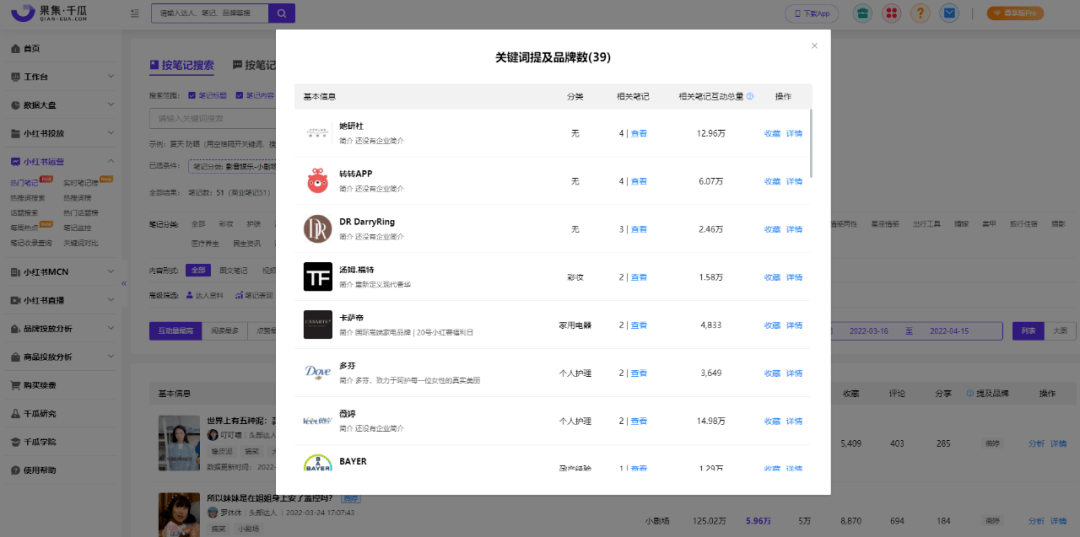Image resolution: width=1080 pixels, height=537 pixels.
Task: Click 查看 link for 她研社 notes
Action: tap(639, 133)
